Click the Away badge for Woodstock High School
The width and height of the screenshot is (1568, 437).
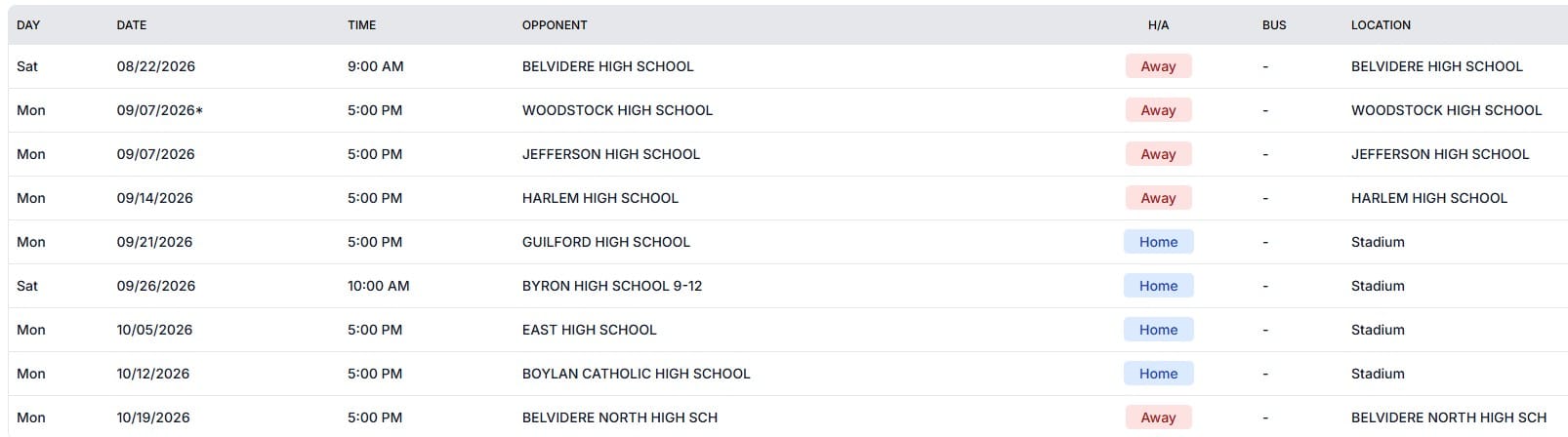pyautogui.click(x=1158, y=110)
